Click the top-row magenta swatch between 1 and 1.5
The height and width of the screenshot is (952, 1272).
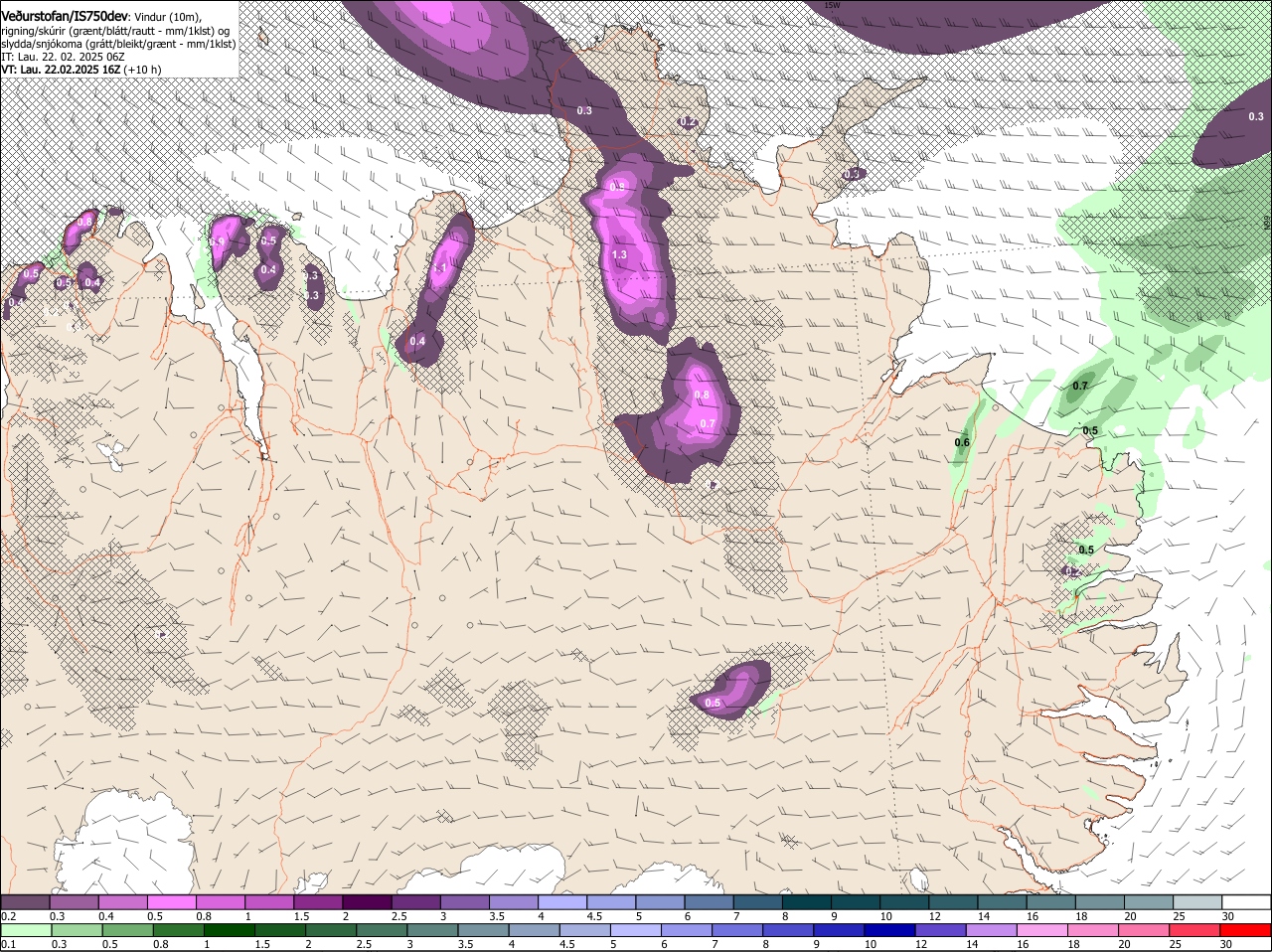point(269,901)
